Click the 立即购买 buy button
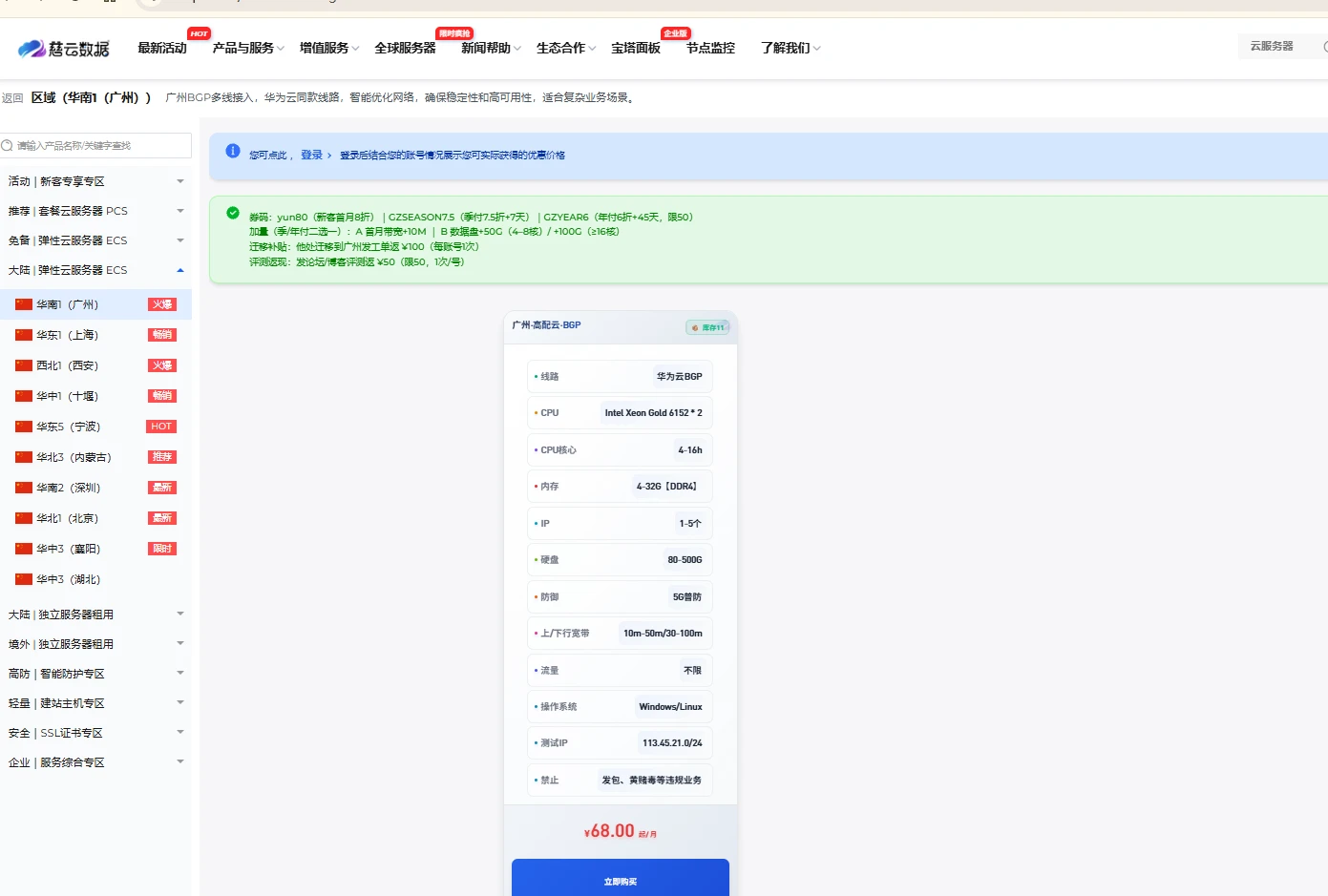Screen dimensions: 1328x896 coord(620,880)
